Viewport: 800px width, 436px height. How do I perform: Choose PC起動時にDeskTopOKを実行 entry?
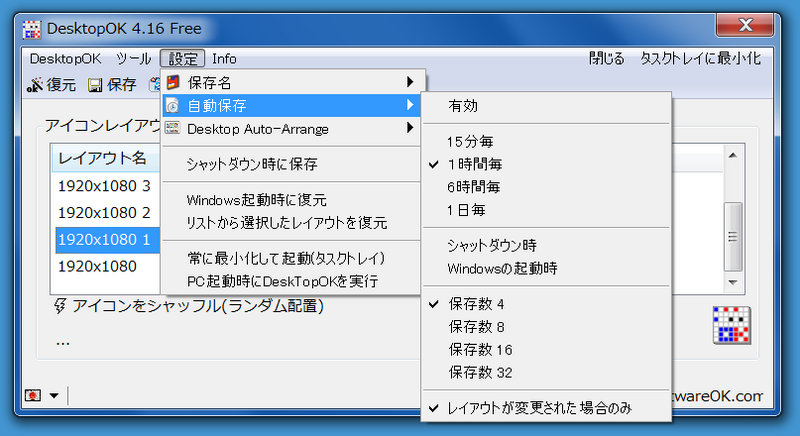[x=291, y=281]
